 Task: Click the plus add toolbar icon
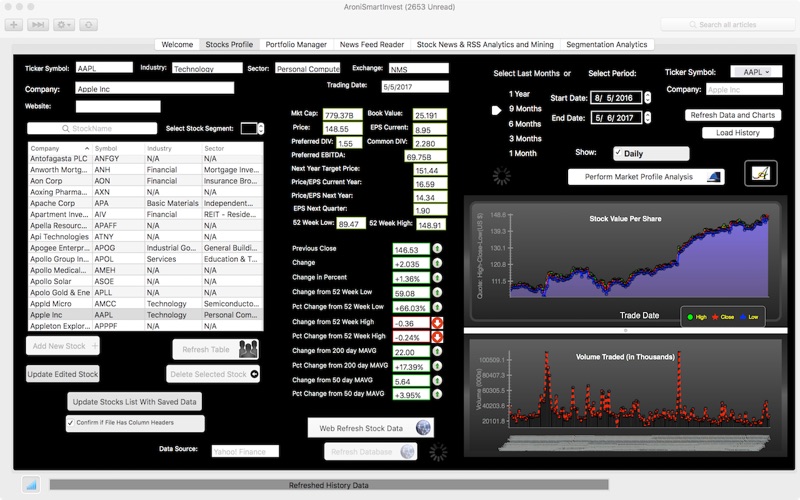14,24
